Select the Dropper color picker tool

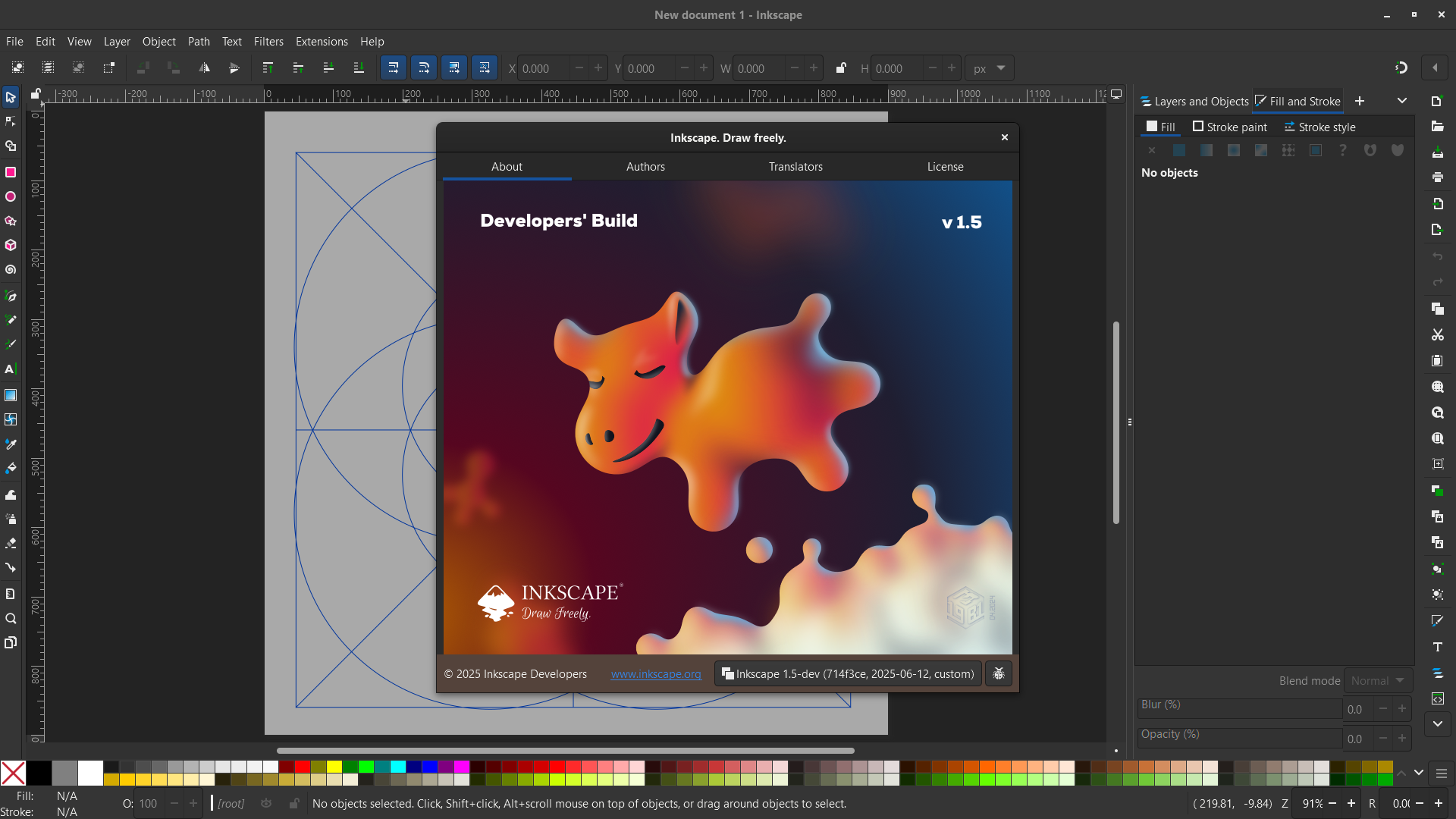[x=11, y=444]
